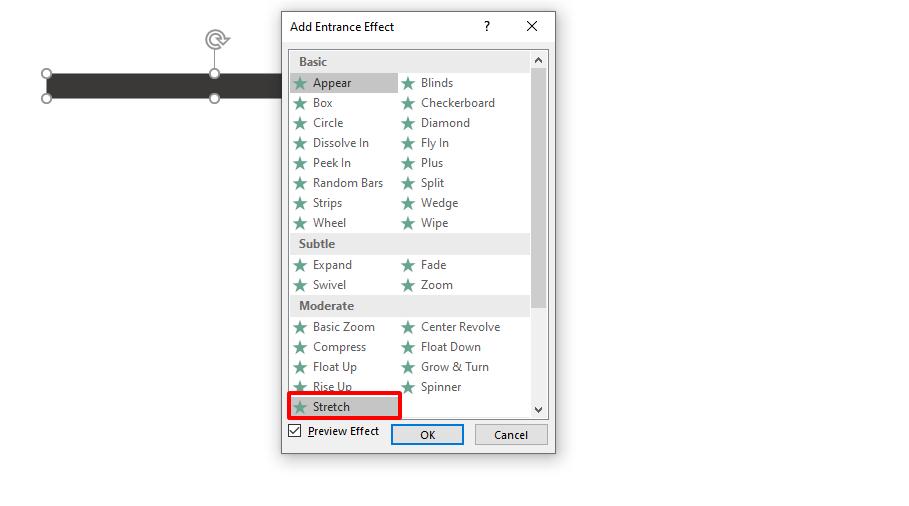Toggle the Preview Effect checkbox
This screenshot has width=909, height=506.
pos(295,431)
